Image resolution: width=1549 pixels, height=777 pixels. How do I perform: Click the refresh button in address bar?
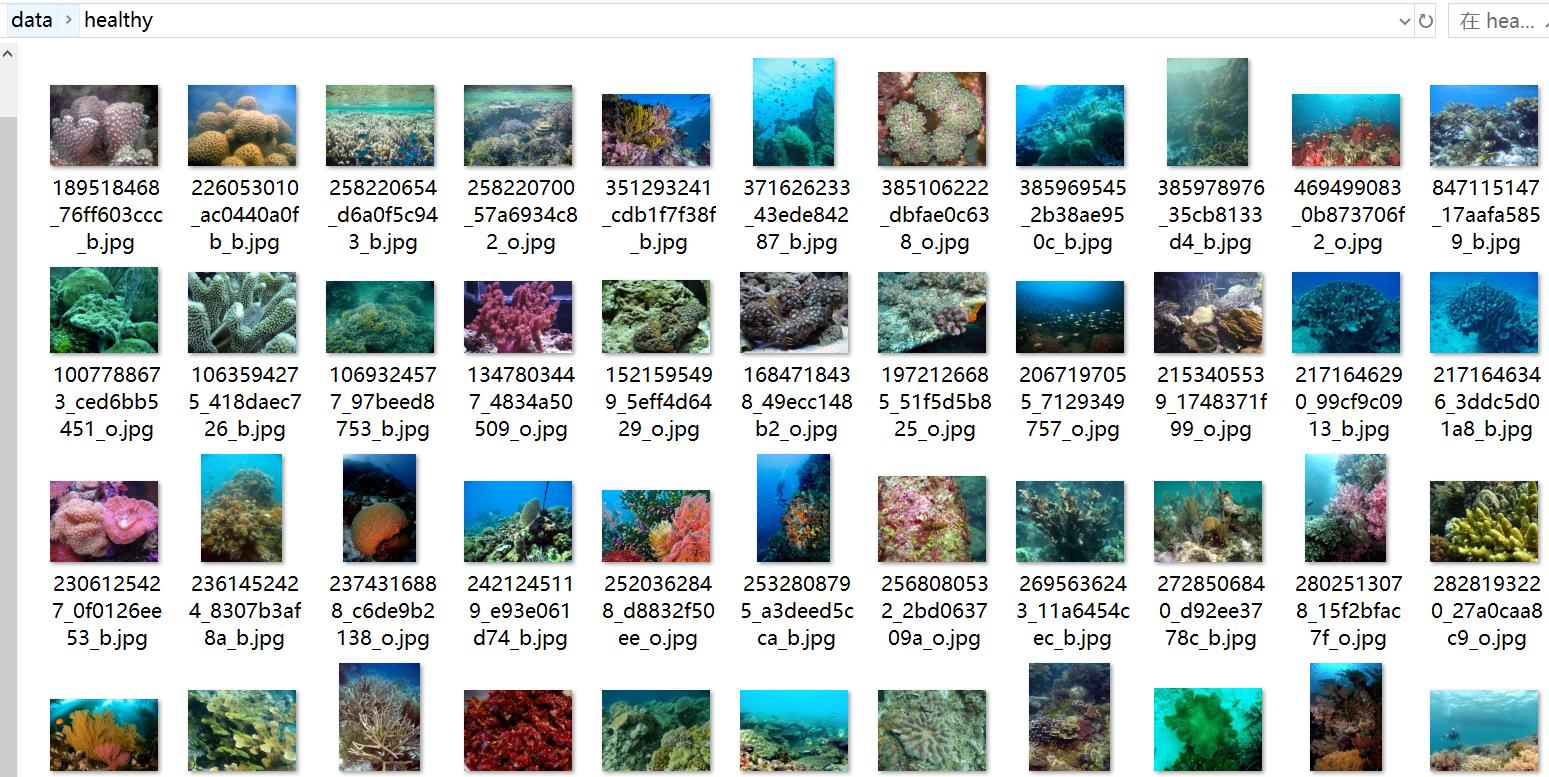tap(1426, 20)
